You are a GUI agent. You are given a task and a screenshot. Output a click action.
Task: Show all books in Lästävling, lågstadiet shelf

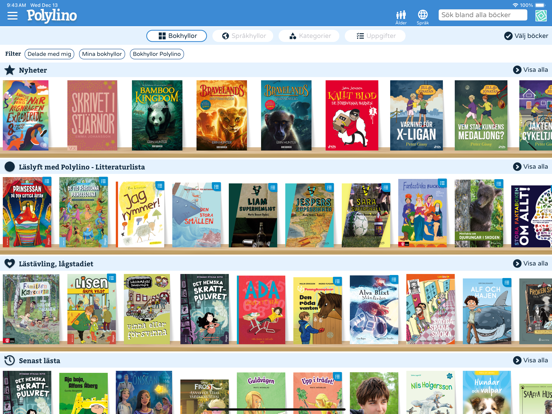pyautogui.click(x=531, y=263)
